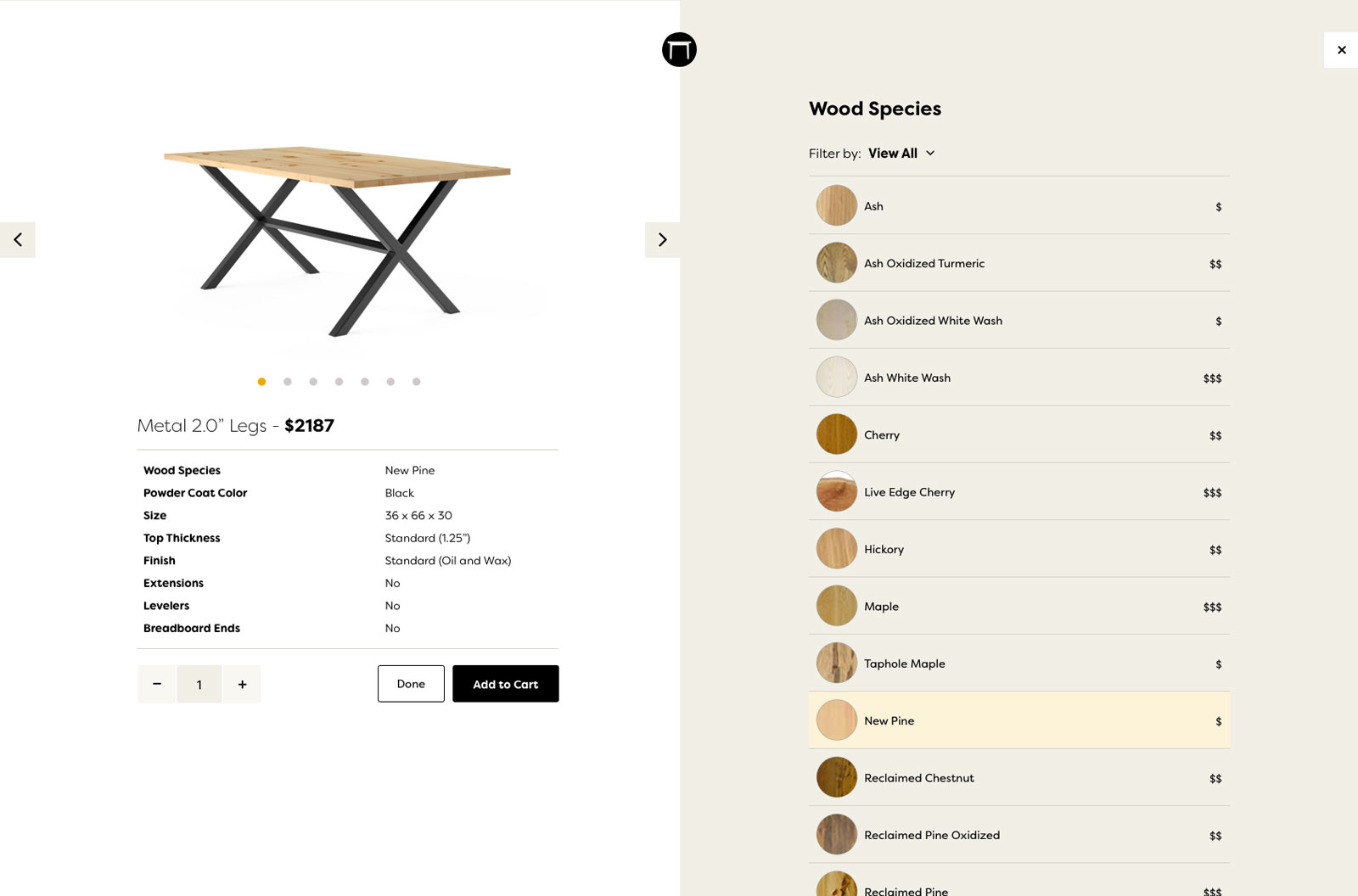Image resolution: width=1358 pixels, height=896 pixels.
Task: Click the round table logo icon
Action: click(x=679, y=50)
